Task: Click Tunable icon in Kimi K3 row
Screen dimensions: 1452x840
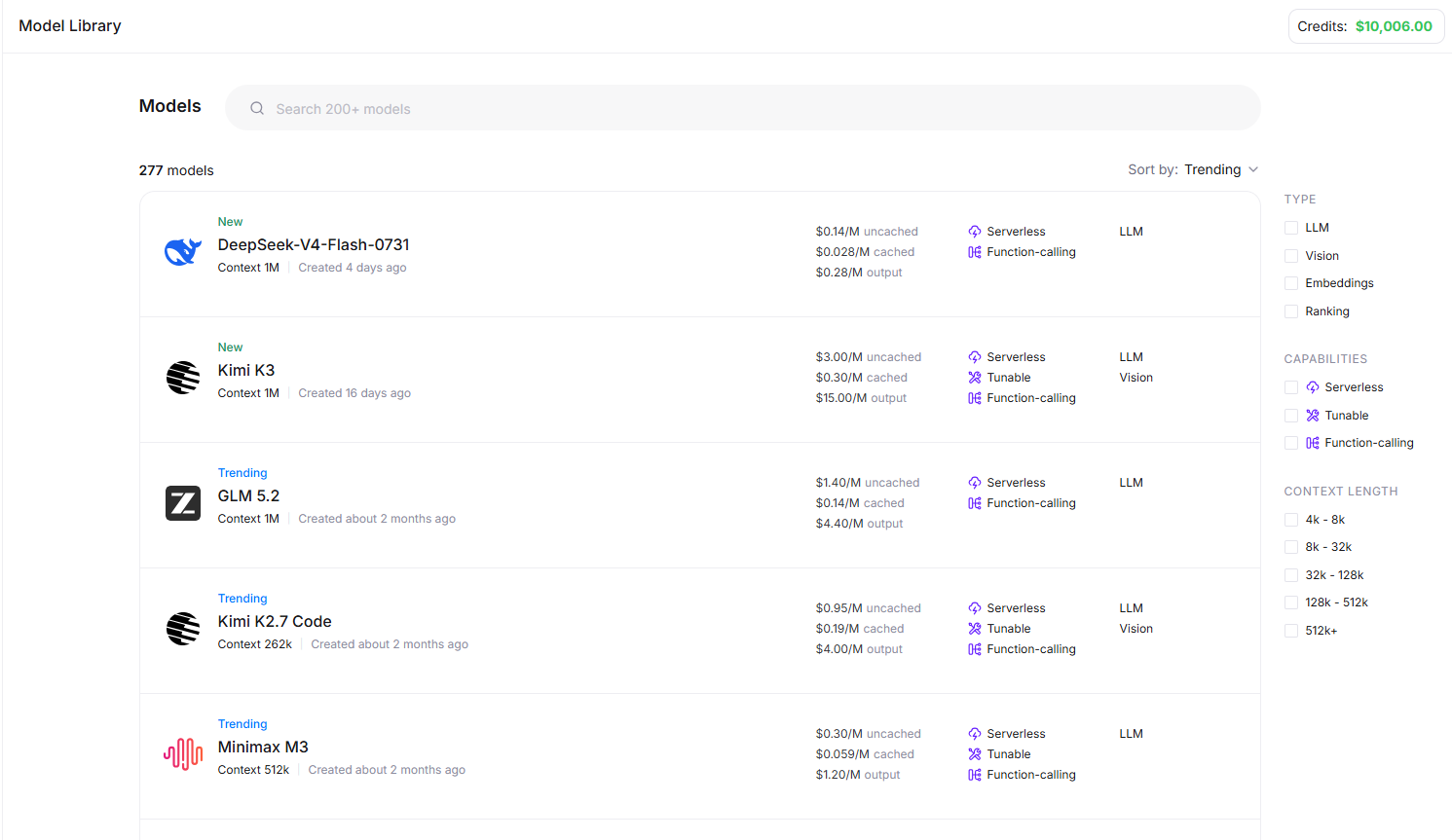Action: [x=975, y=378]
